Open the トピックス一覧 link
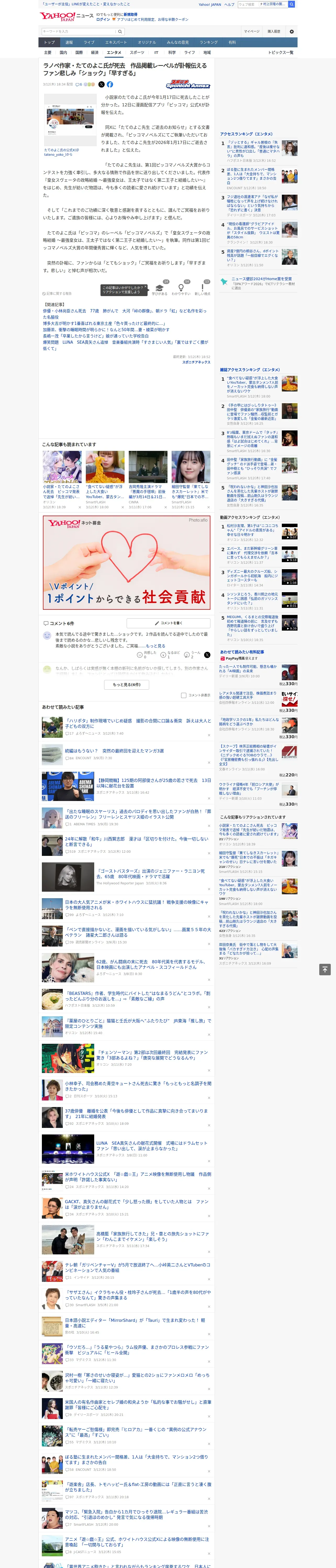The image size is (336, 1568). click(281, 52)
